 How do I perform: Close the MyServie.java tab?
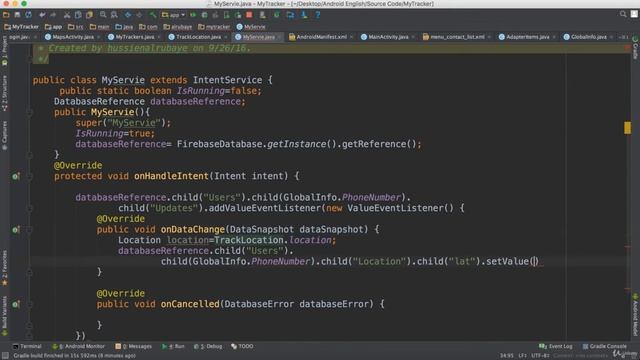279,37
